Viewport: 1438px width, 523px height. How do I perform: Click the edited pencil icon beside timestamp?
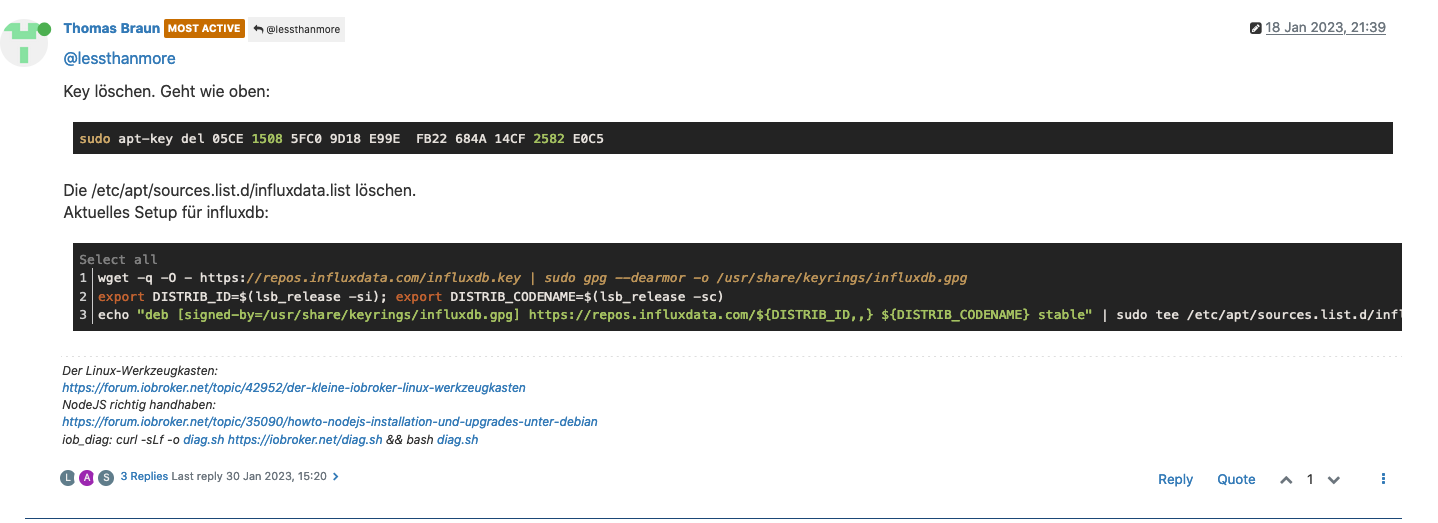click(x=1256, y=28)
